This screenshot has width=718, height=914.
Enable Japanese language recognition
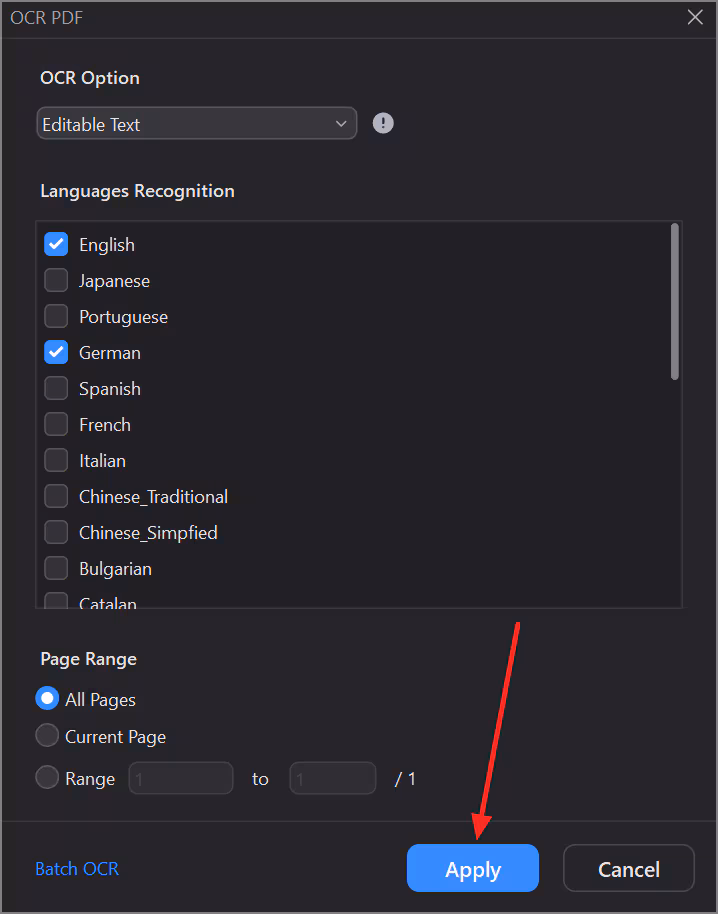tap(56, 280)
